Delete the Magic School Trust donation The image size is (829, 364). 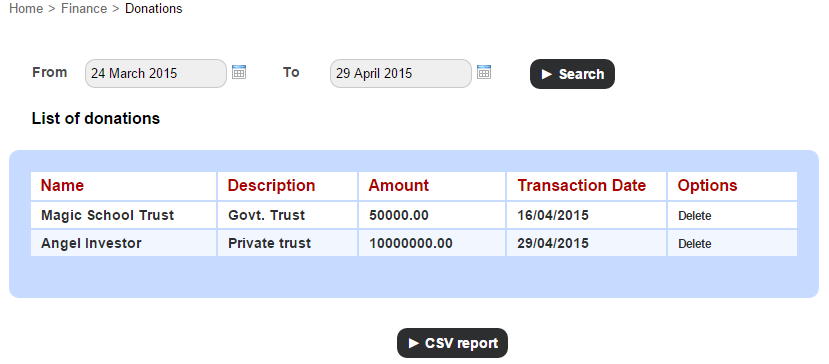click(694, 216)
